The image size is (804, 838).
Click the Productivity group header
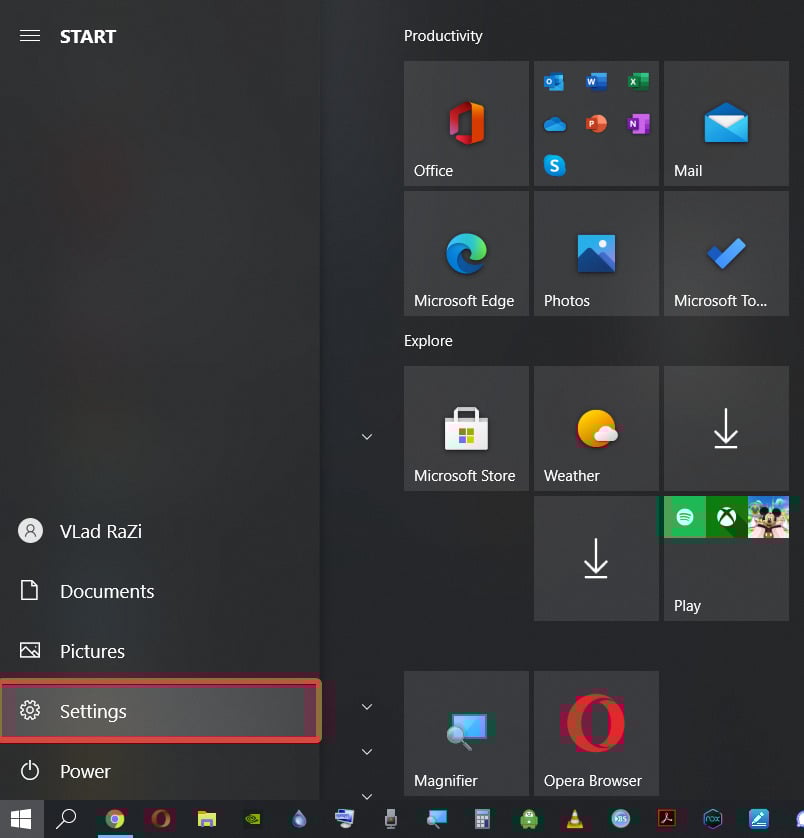[443, 36]
